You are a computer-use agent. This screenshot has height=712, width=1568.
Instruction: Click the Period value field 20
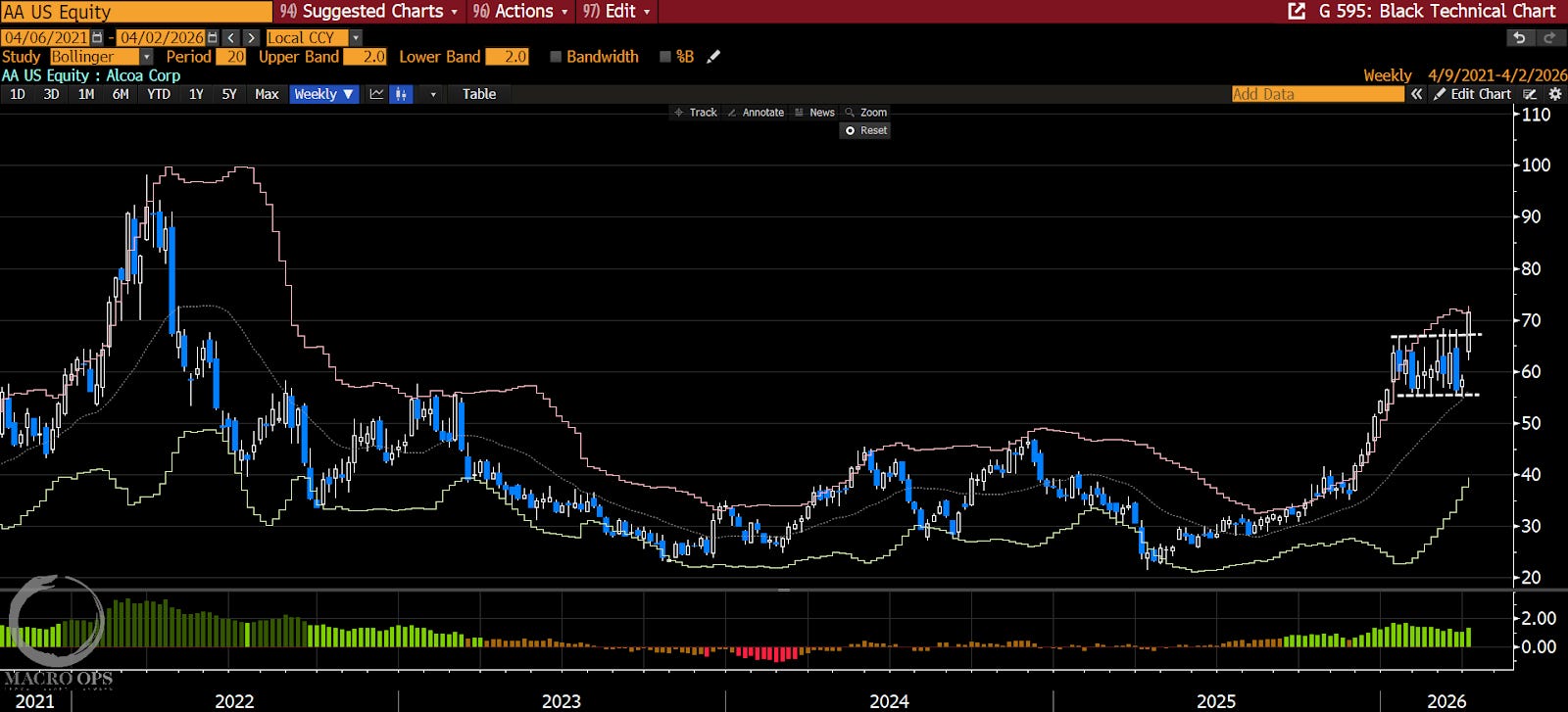pyautogui.click(x=231, y=57)
